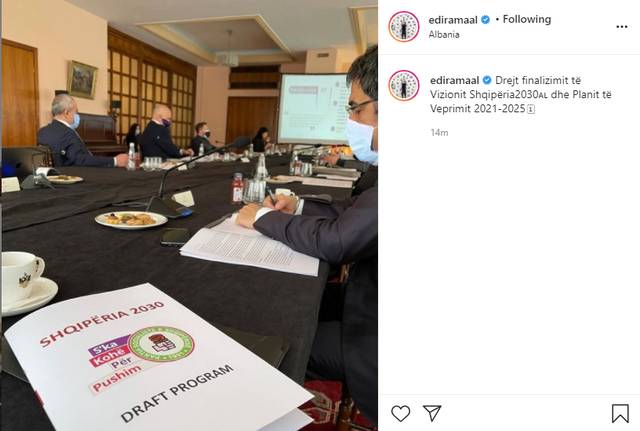Share the post via paper plane icon
The width and height of the screenshot is (640, 431).
click(432, 413)
